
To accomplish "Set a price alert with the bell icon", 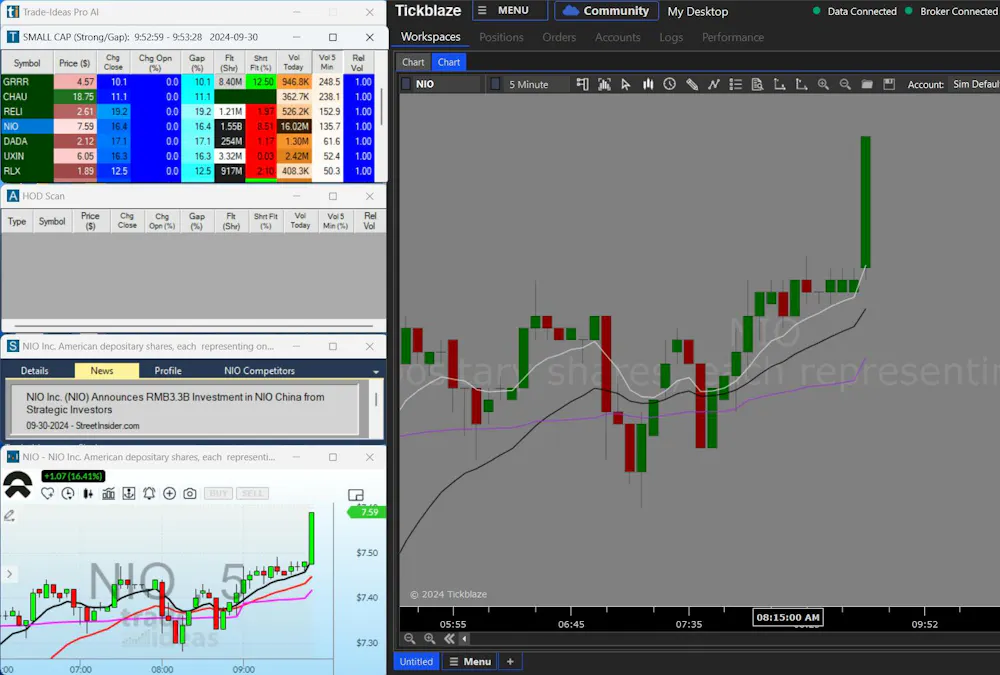I will click(149, 493).
